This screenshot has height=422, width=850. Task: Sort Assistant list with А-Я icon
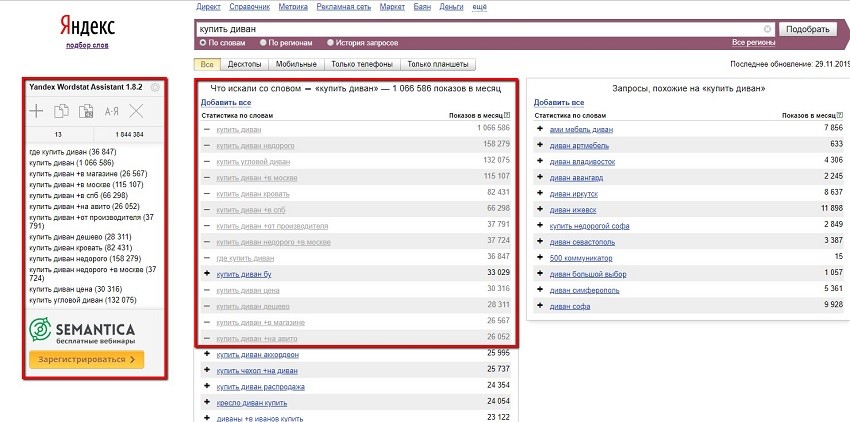pos(112,112)
